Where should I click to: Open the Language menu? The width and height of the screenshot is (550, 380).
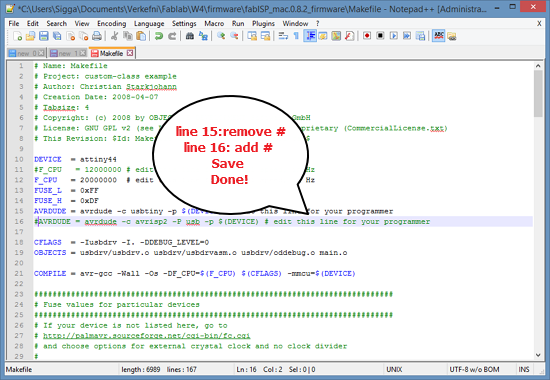coord(149,24)
